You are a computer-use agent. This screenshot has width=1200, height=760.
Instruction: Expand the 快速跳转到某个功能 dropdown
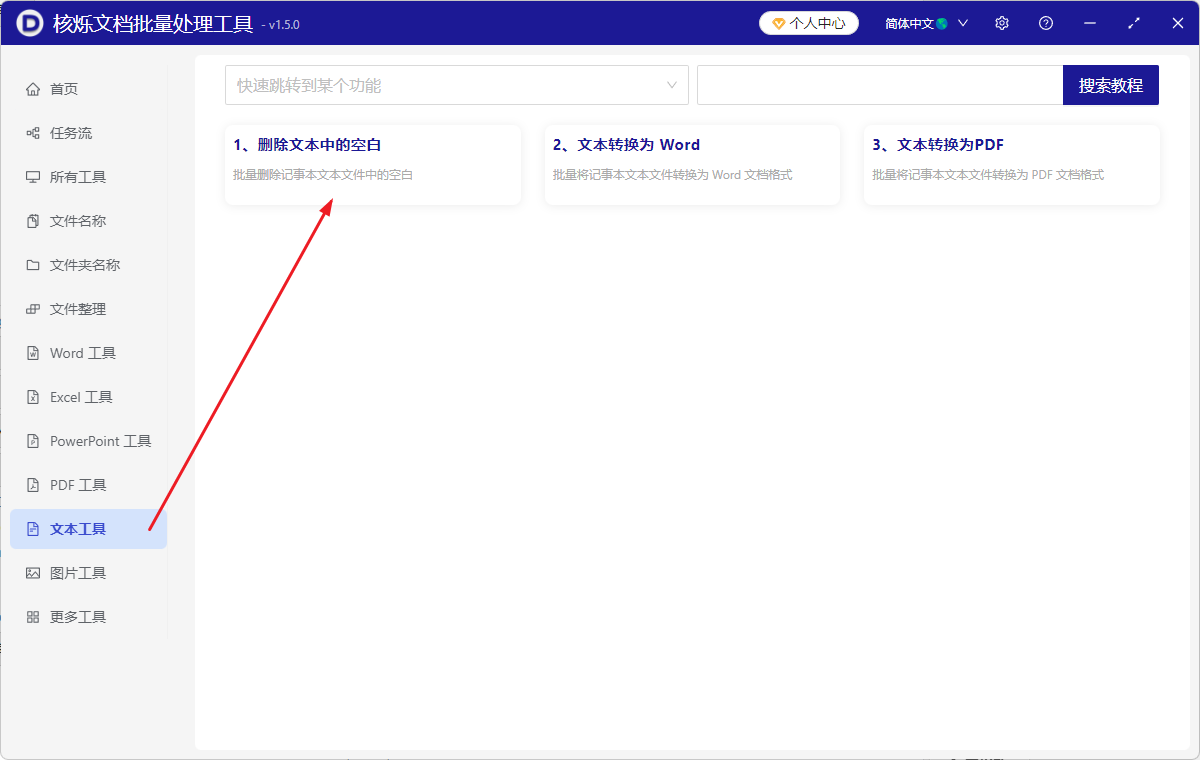click(x=457, y=85)
